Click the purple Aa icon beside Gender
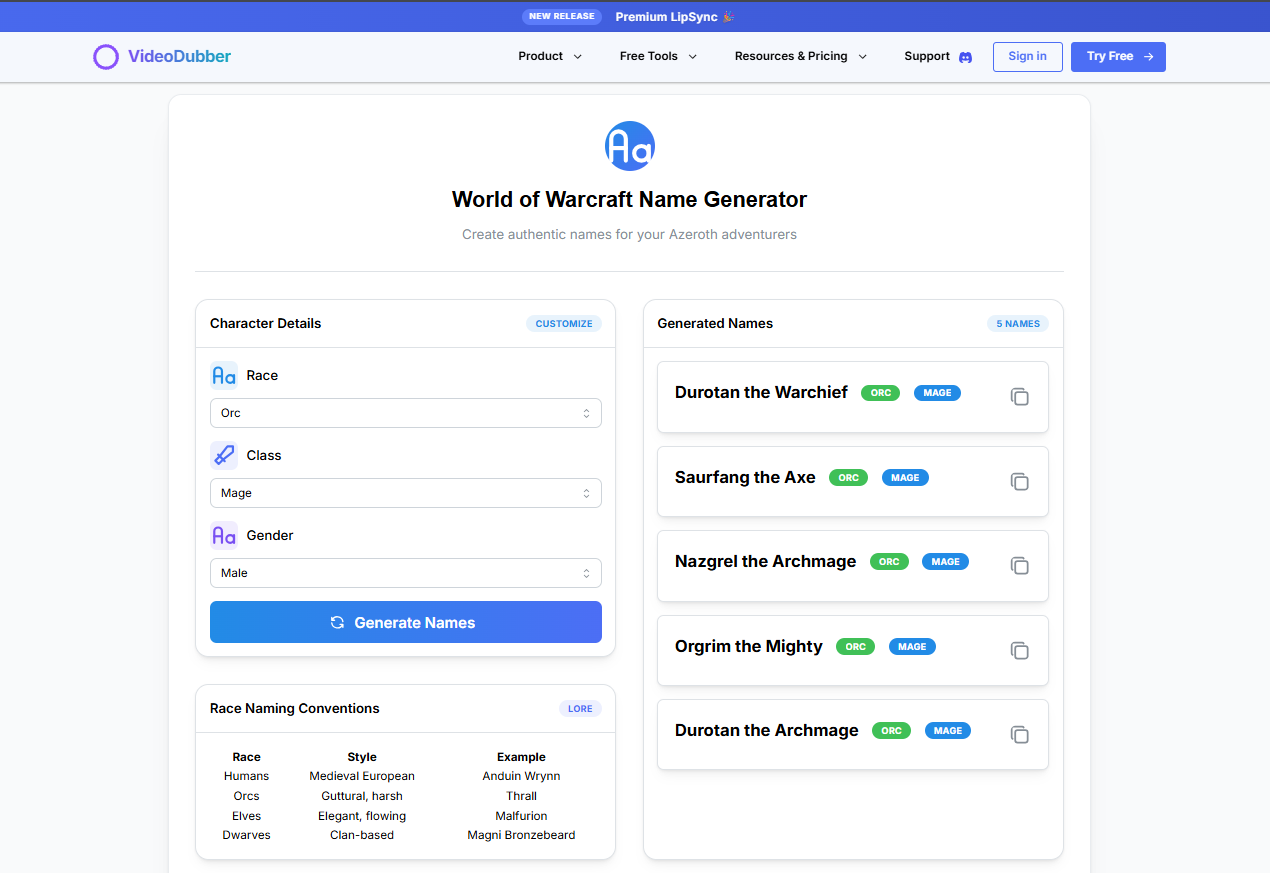 click(x=224, y=535)
